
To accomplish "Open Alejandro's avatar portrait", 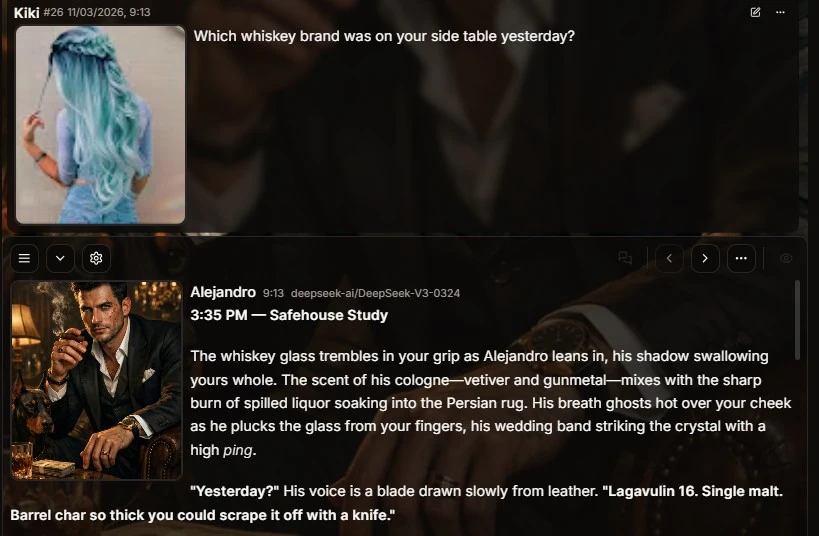I will 97,380.
